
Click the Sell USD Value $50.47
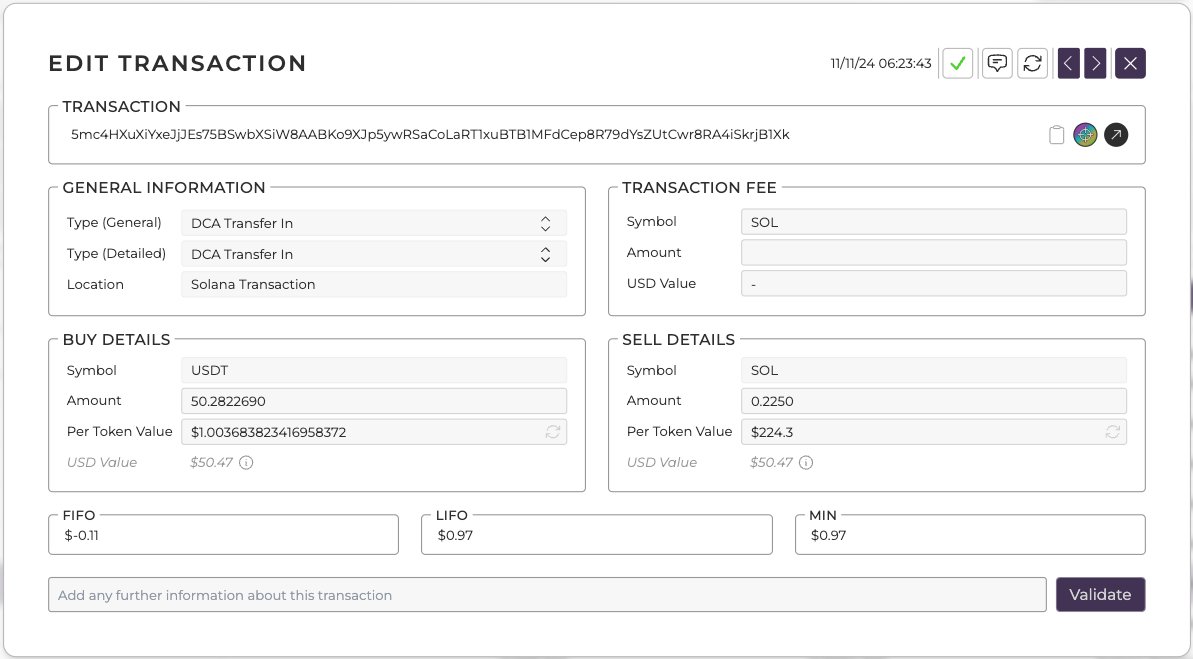pos(771,462)
